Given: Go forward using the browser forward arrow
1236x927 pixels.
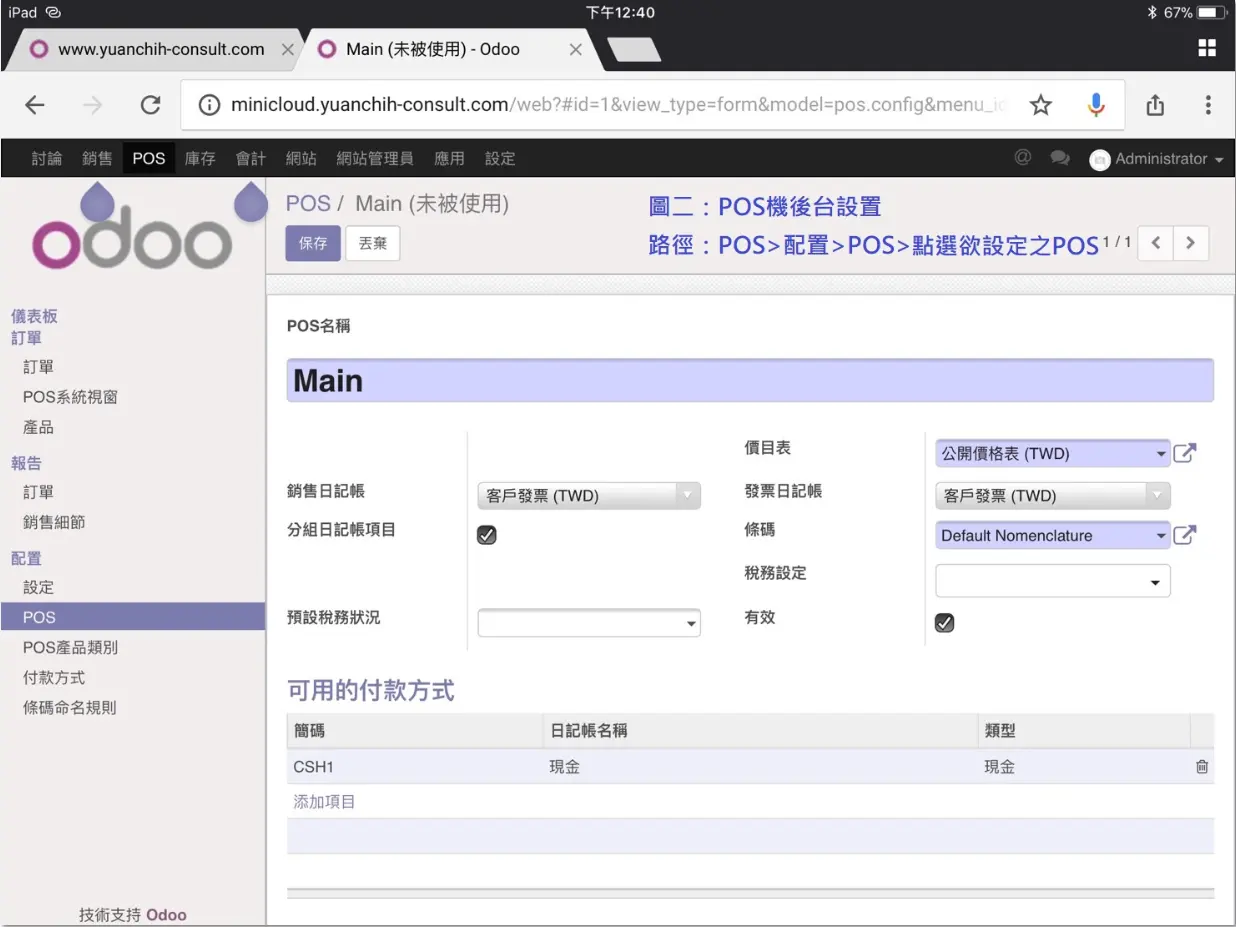Looking at the screenshot, I should click(x=92, y=105).
